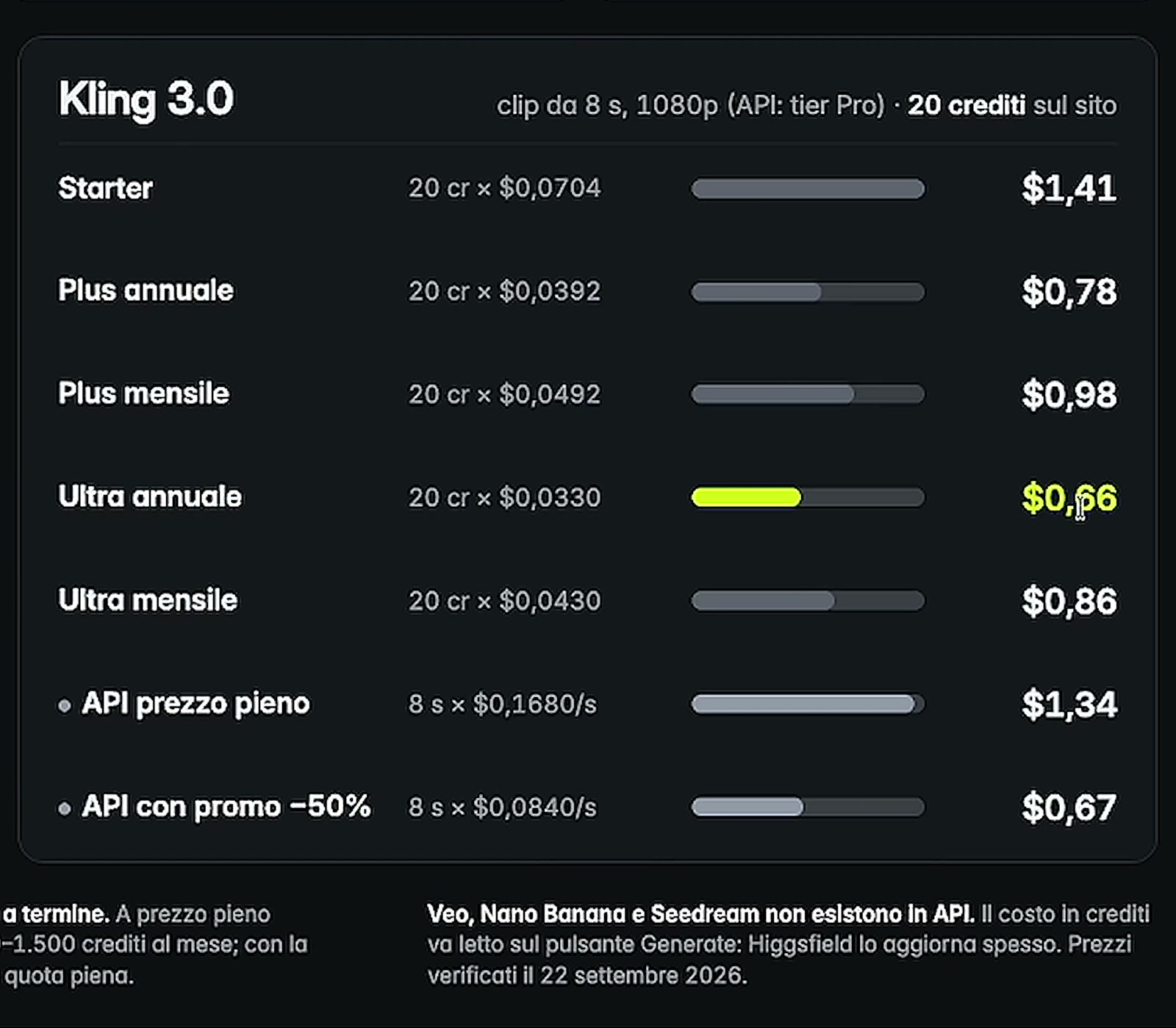Viewport: 1176px width, 1028px height.
Task: Select the Plus annuale row label
Action: [x=146, y=290]
